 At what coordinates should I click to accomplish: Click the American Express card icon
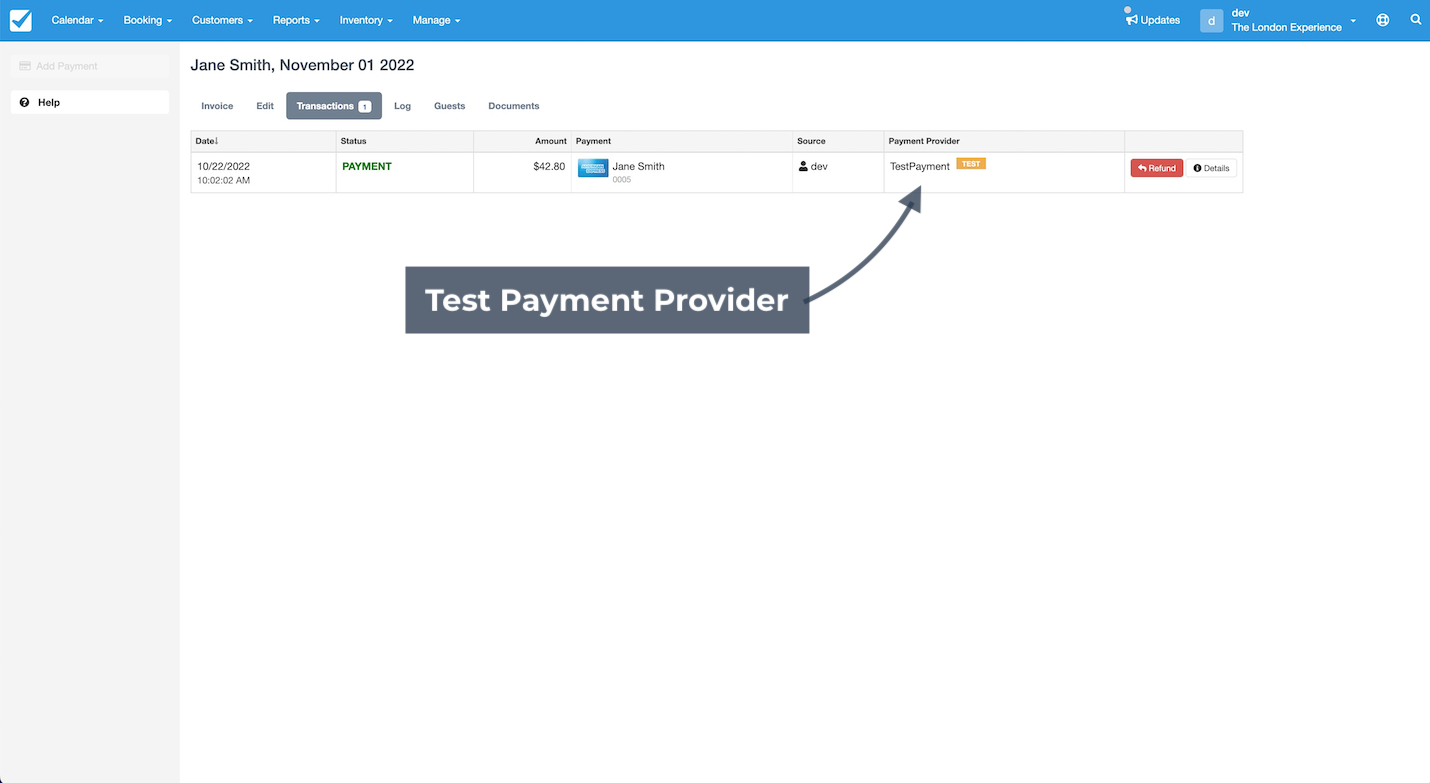click(x=593, y=168)
